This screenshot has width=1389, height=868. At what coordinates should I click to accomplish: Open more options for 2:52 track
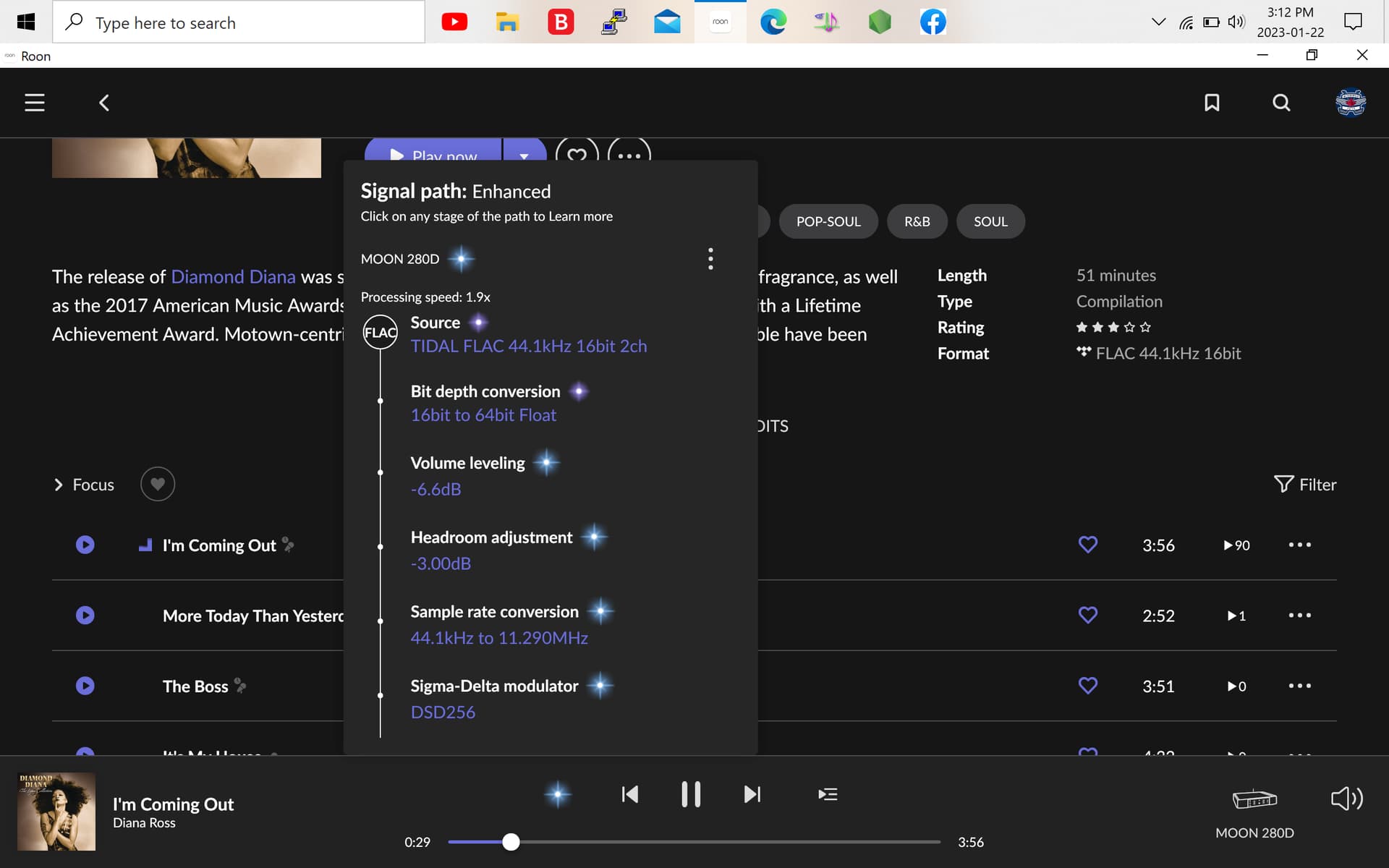(1300, 615)
